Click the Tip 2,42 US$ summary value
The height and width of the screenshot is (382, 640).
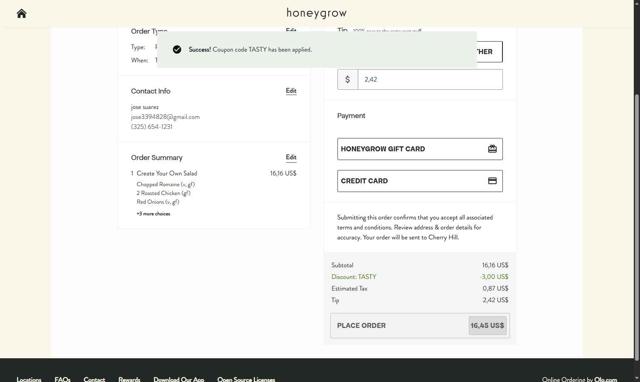495,300
